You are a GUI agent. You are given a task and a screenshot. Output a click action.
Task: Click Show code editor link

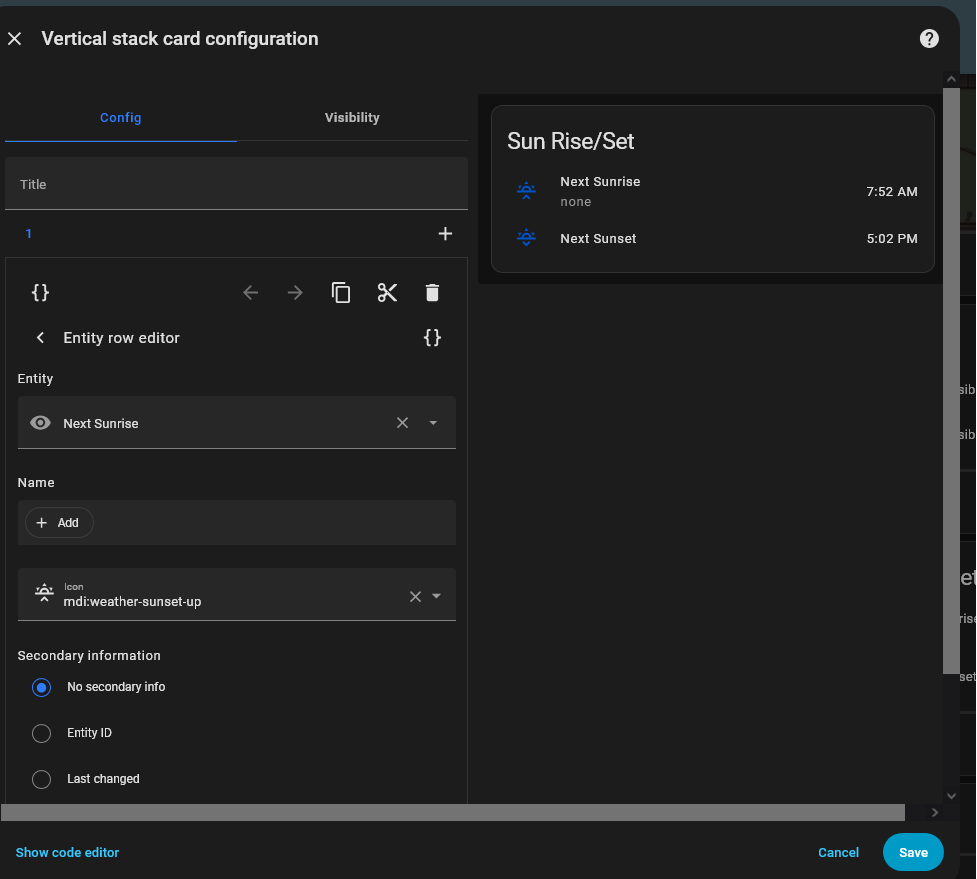click(x=67, y=853)
